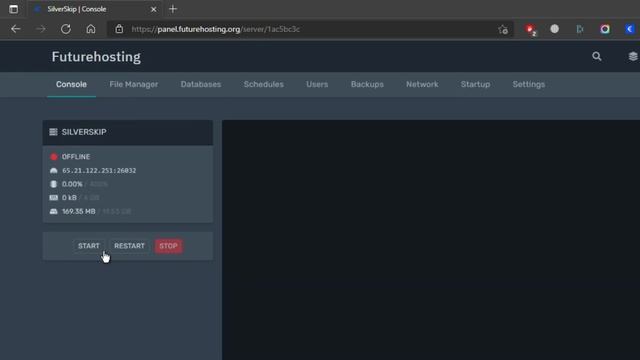The image size is (640, 360).
Task: Open the Startup tab
Action: pos(476,84)
